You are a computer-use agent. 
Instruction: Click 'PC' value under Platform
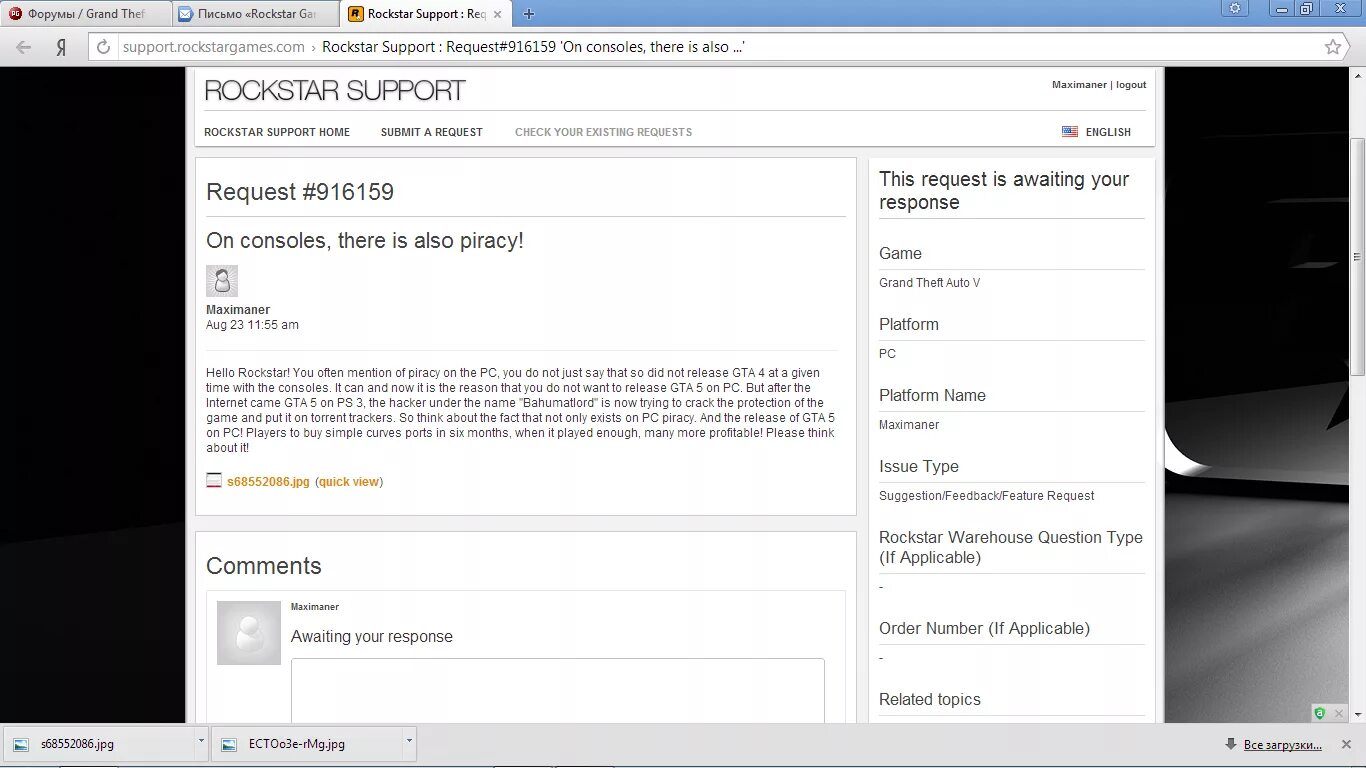click(887, 354)
